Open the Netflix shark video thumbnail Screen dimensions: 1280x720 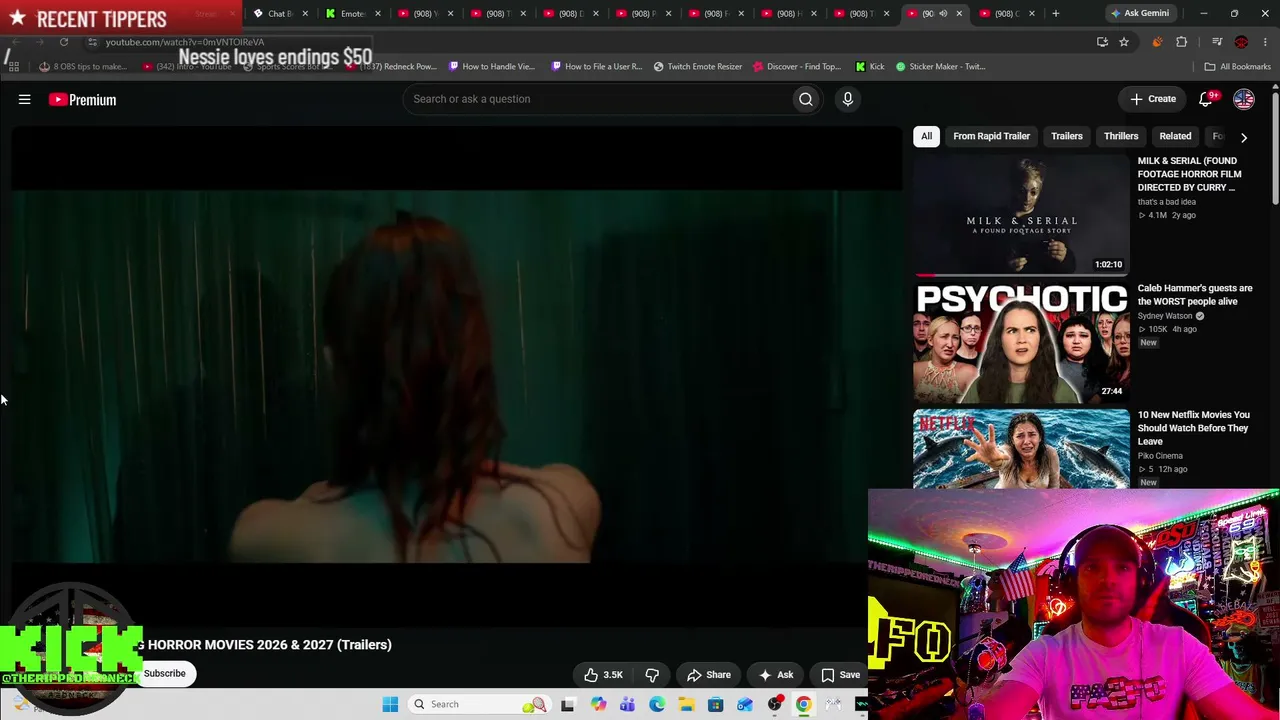[x=1021, y=449]
